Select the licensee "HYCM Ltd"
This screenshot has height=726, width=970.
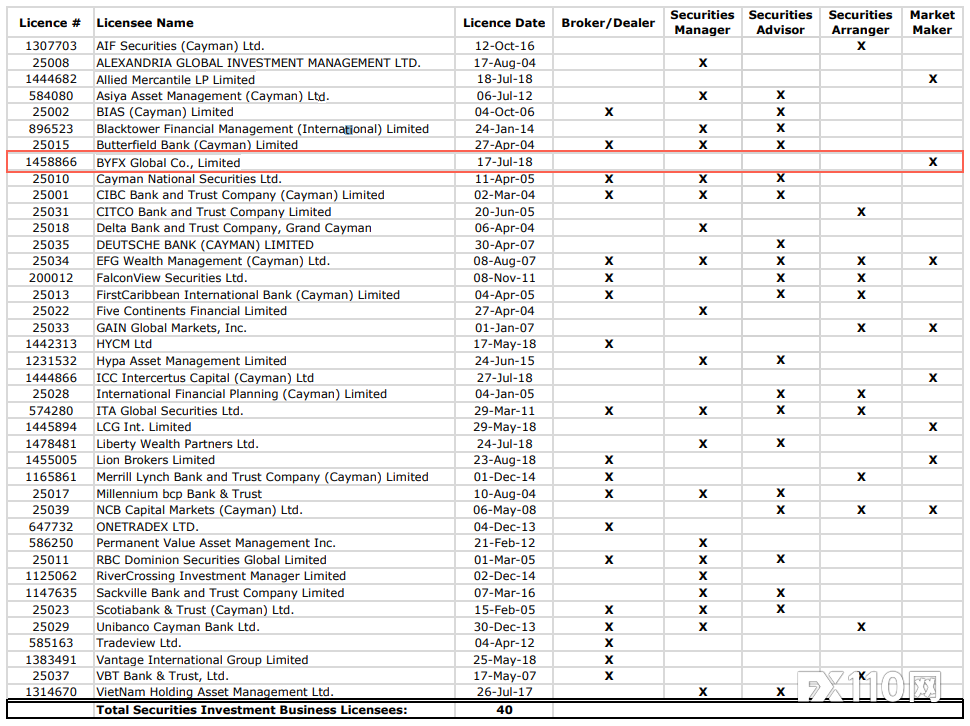coord(124,344)
